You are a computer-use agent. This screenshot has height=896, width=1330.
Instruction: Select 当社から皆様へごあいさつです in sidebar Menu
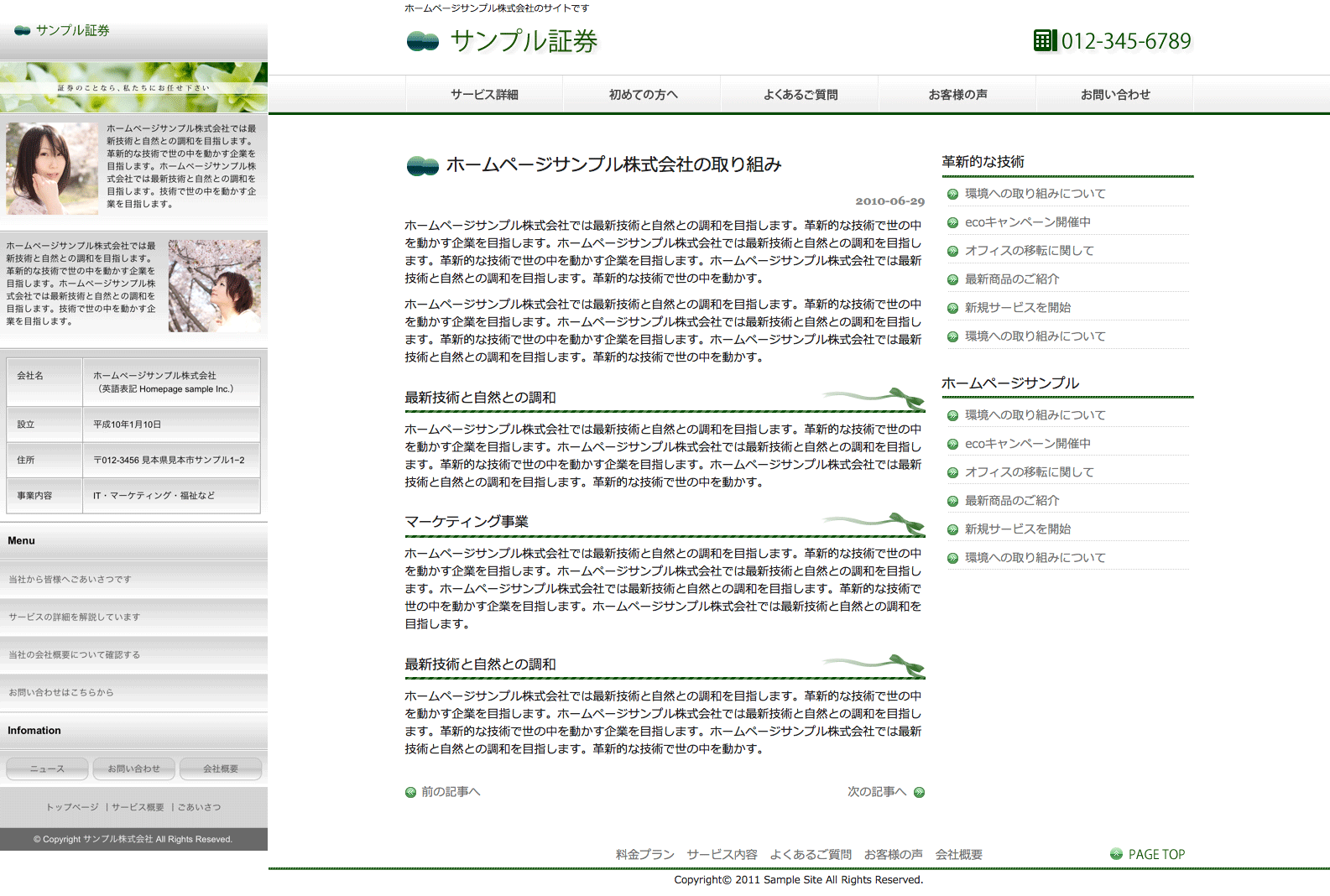(x=70, y=580)
